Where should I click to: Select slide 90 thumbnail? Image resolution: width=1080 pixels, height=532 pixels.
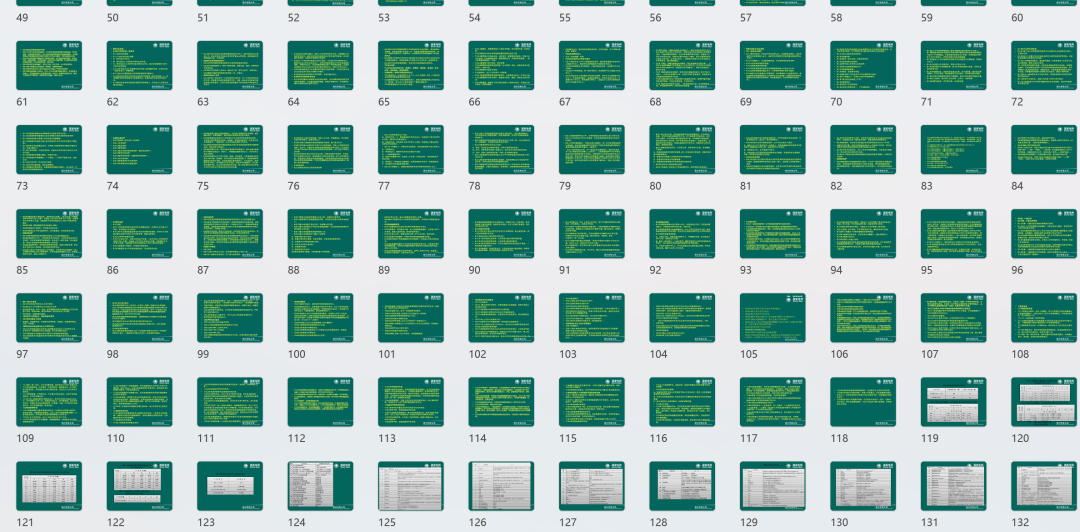click(x=501, y=234)
